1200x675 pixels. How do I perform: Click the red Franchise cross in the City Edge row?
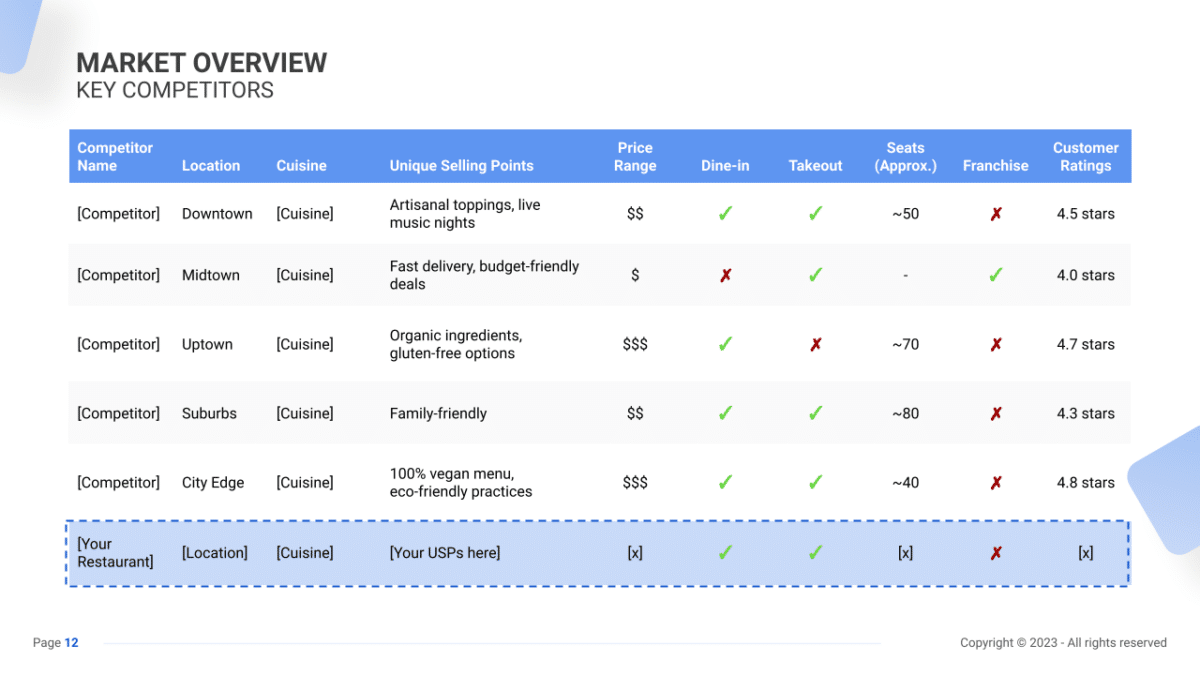(x=995, y=482)
